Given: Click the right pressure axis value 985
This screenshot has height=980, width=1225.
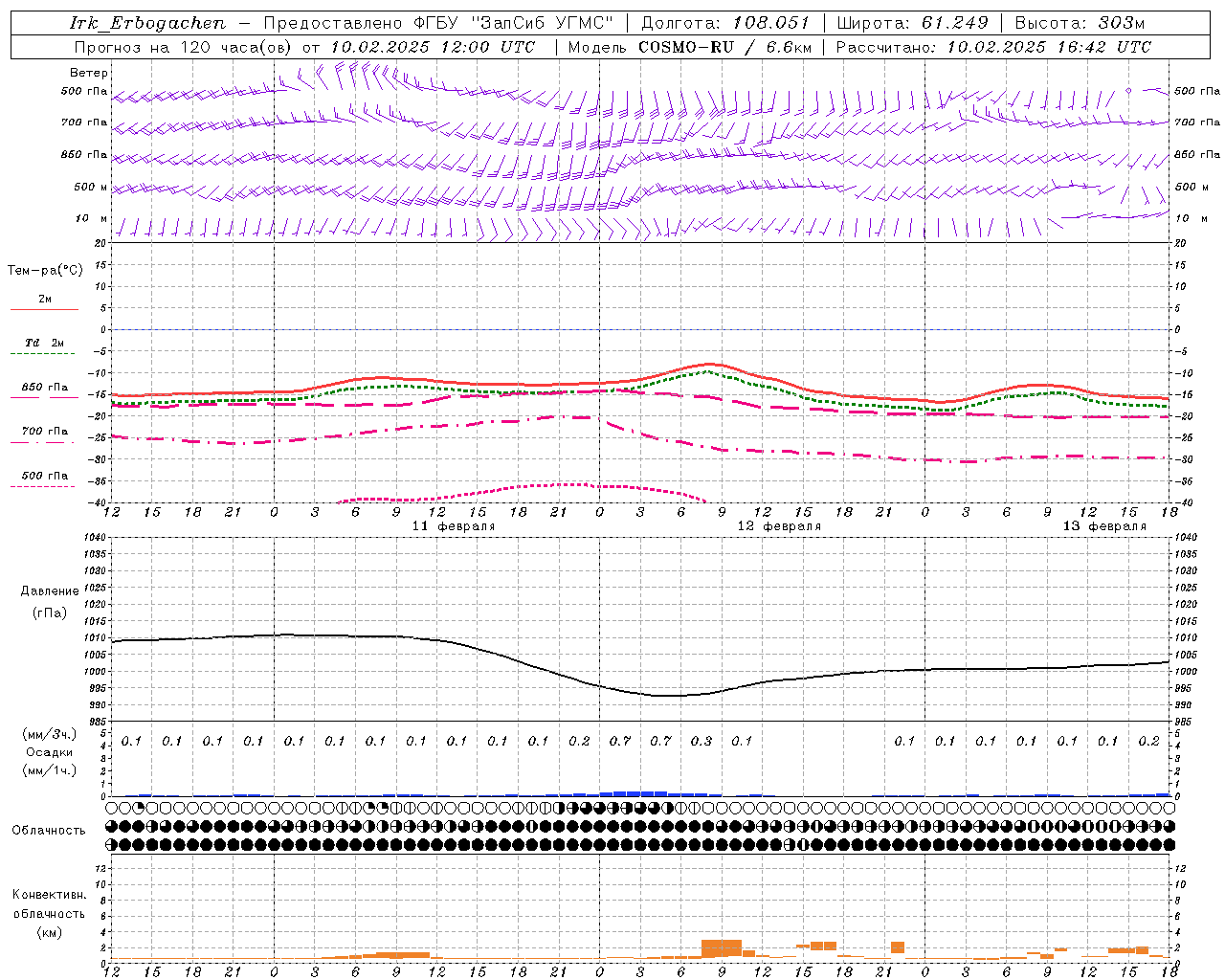Looking at the screenshot, I should pyautogui.click(x=1185, y=722).
